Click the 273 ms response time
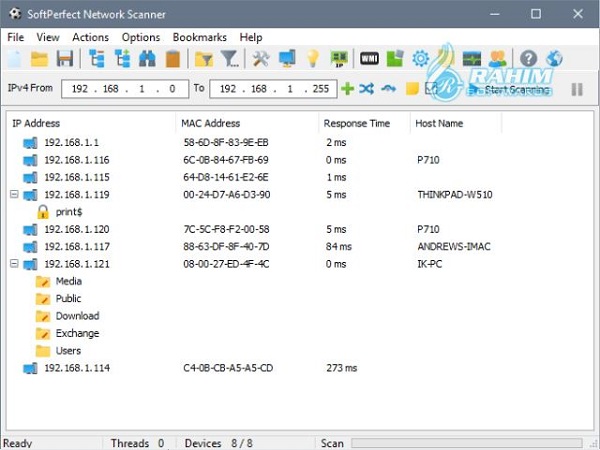 [341, 368]
